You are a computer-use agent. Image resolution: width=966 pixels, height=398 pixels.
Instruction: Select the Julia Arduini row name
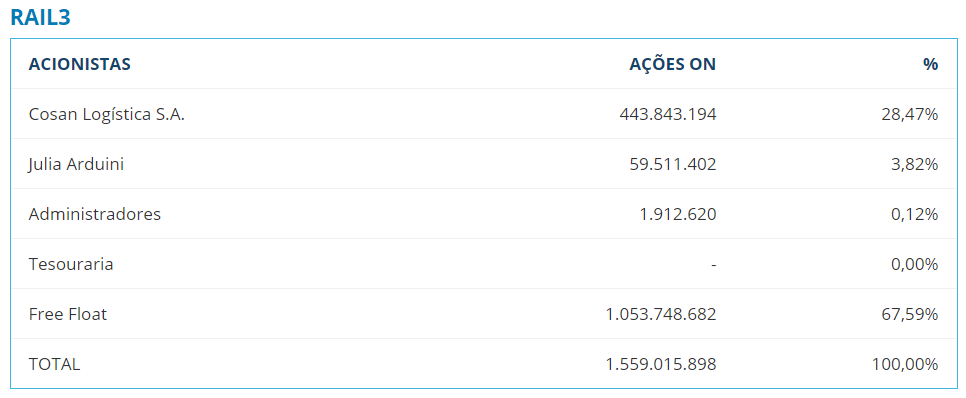pyautogui.click(x=76, y=164)
